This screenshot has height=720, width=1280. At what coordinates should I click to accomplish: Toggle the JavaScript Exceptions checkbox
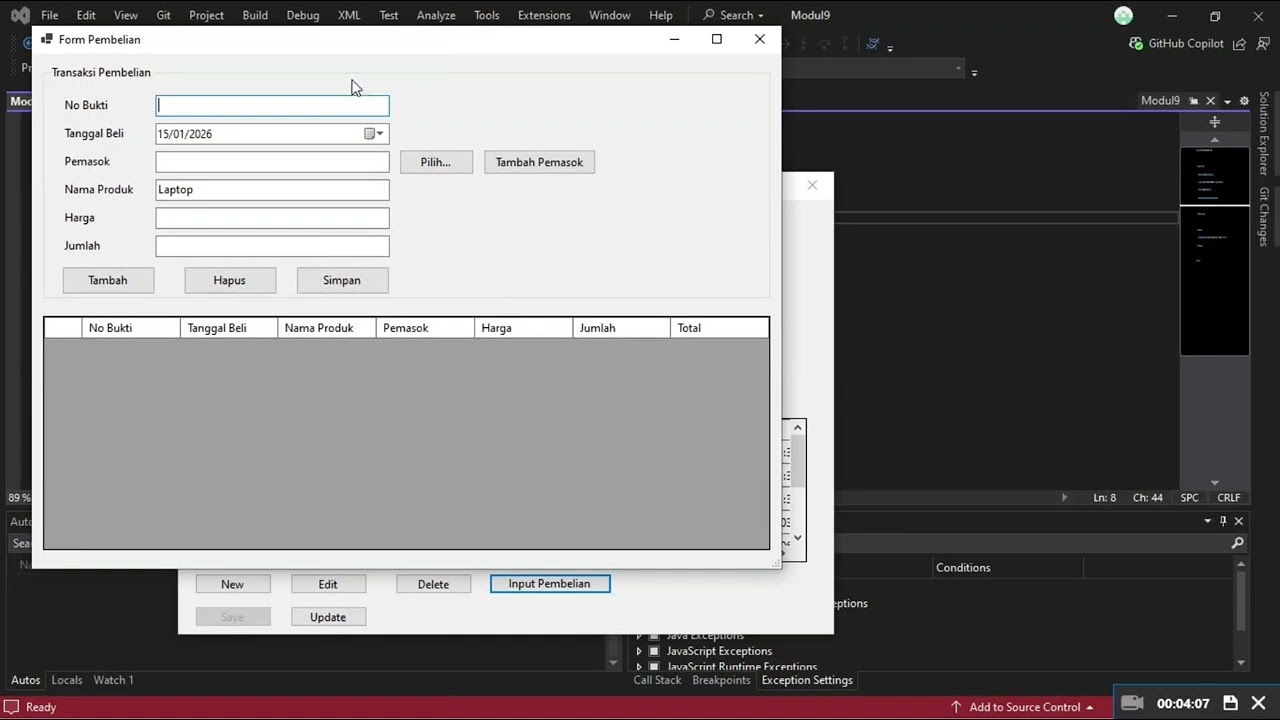[x=654, y=651]
